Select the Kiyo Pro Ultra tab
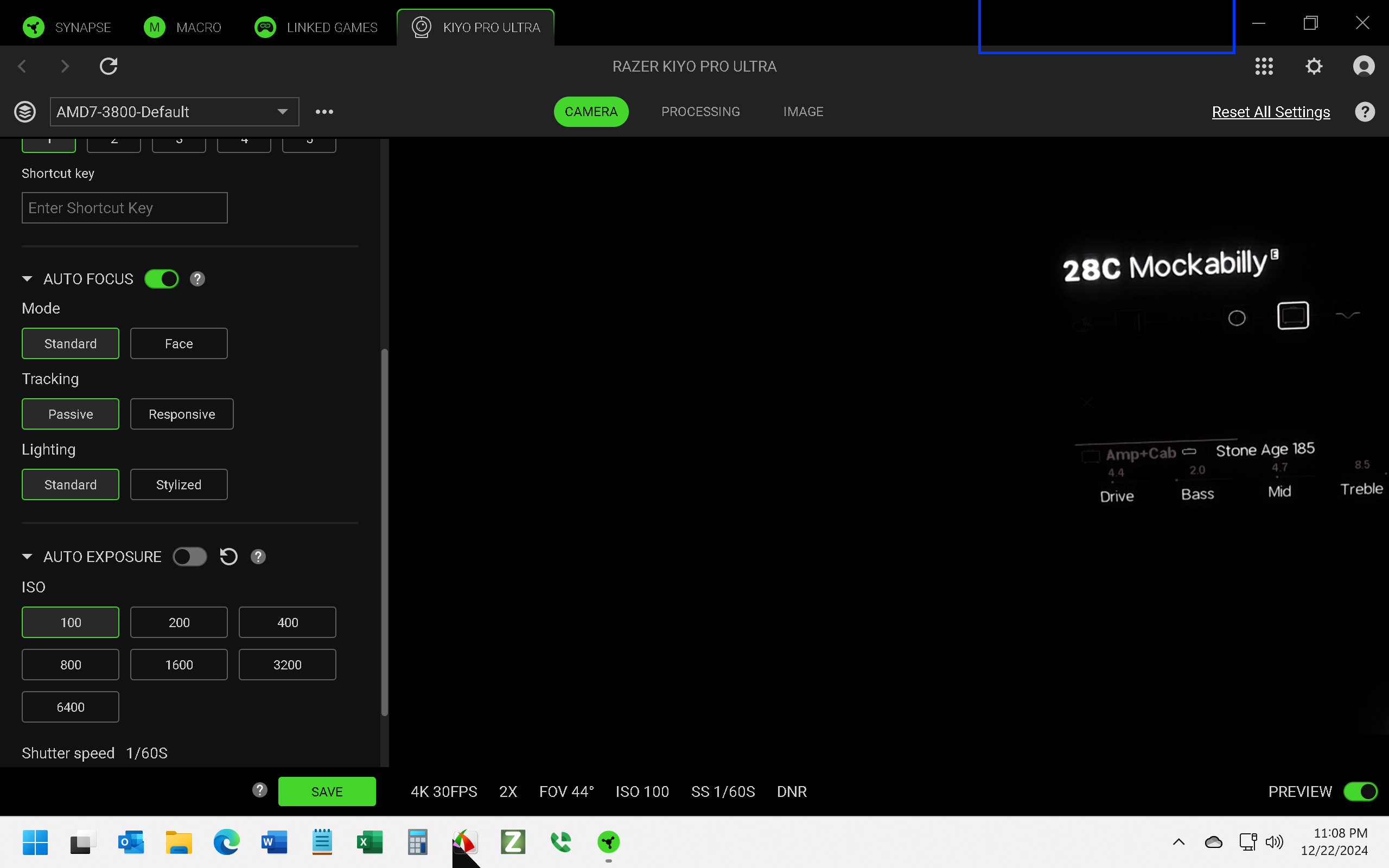Screen dimensions: 1389x868 (476, 27)
